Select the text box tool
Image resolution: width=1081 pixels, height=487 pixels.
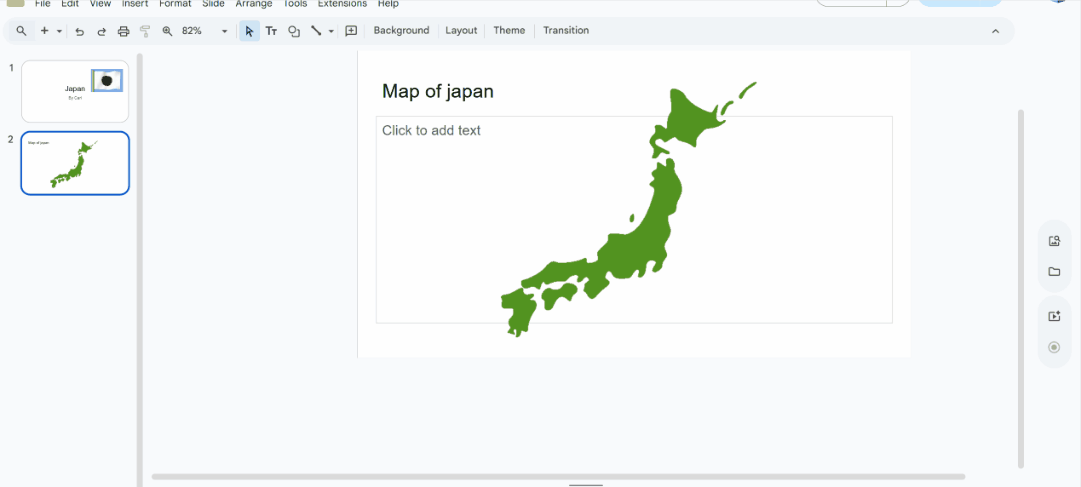pos(272,31)
